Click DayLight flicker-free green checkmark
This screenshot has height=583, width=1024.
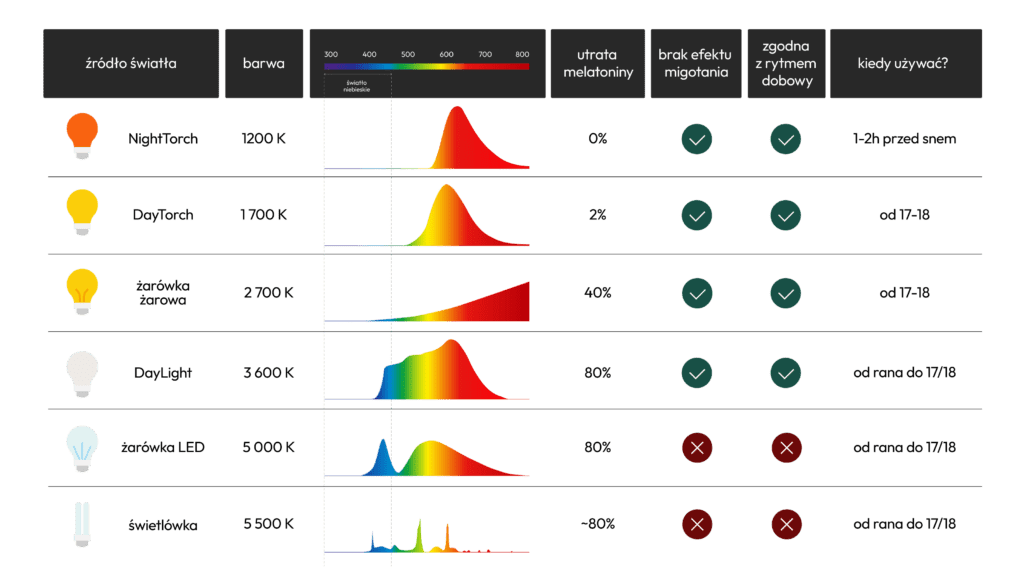click(696, 373)
